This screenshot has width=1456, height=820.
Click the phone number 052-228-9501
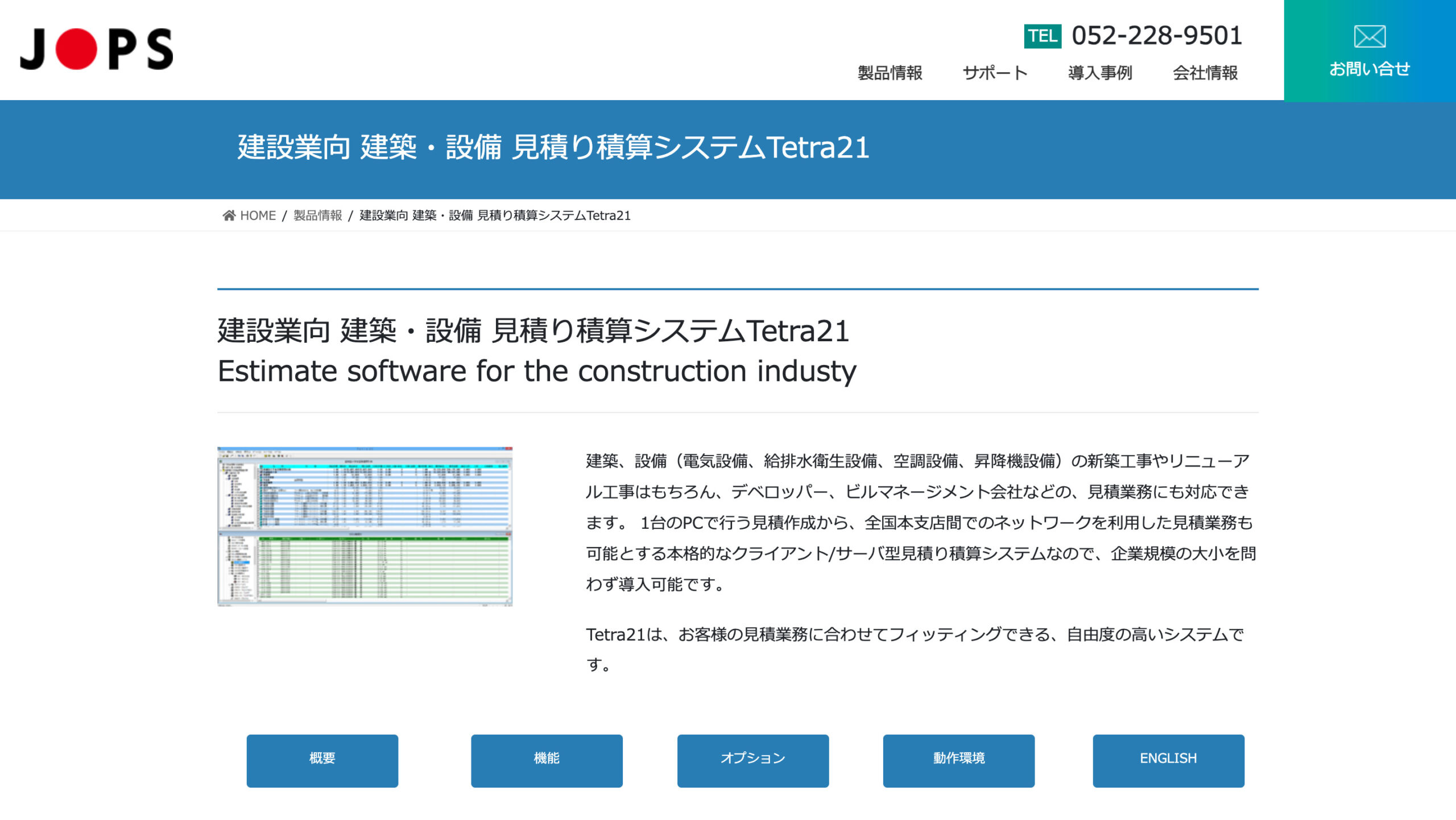pyautogui.click(x=1157, y=36)
